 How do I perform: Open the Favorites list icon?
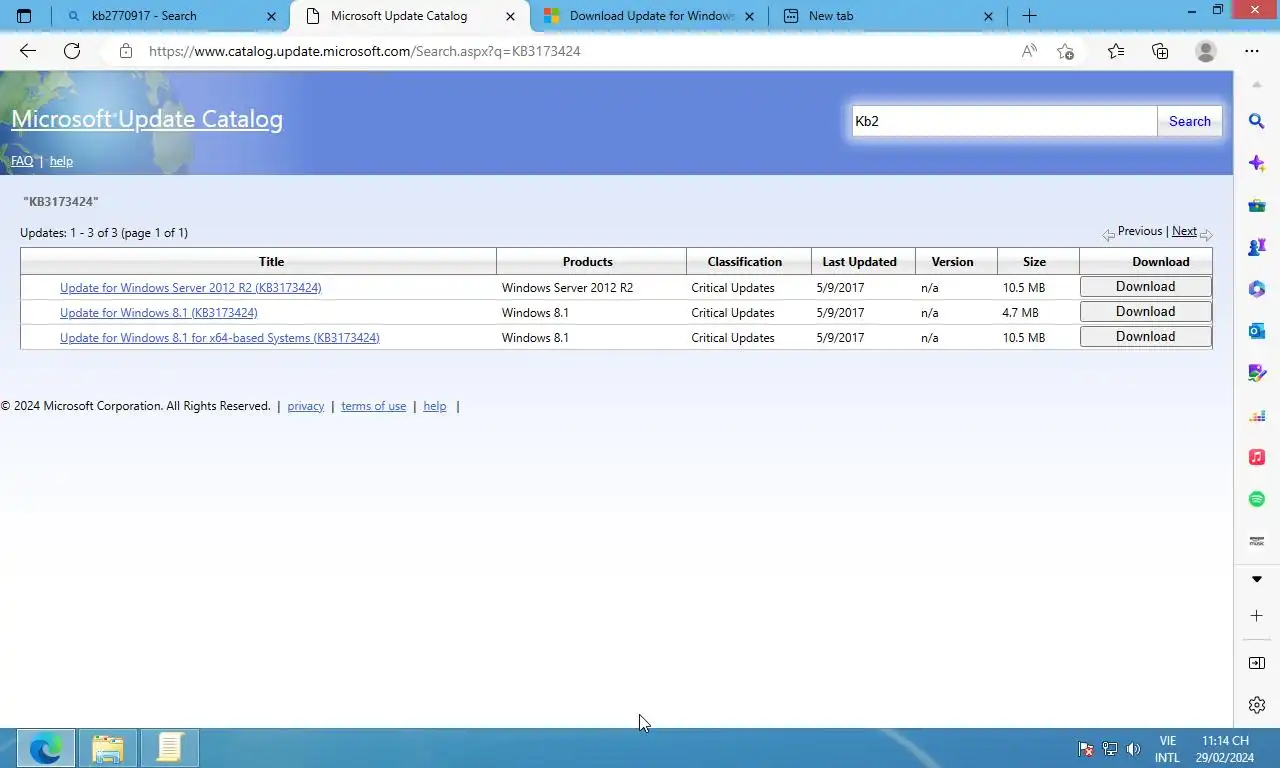pos(1116,51)
